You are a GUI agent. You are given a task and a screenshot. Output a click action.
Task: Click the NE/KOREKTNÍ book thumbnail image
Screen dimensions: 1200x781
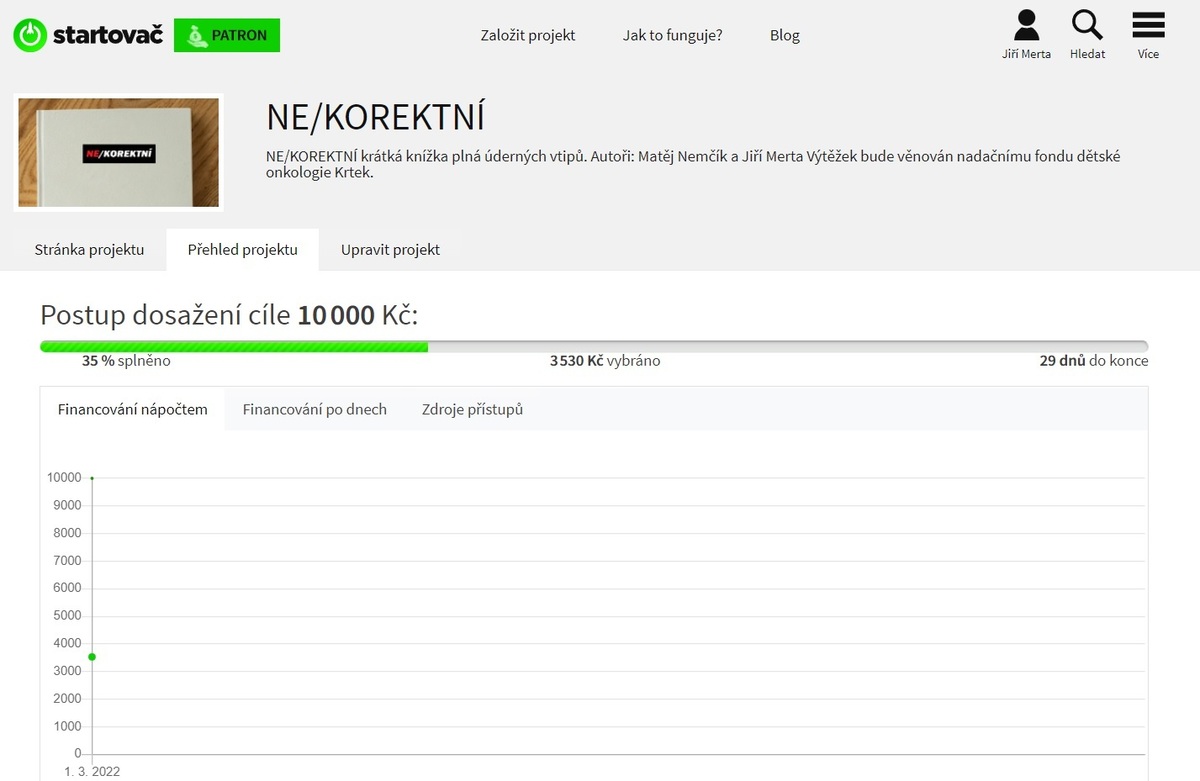[118, 153]
